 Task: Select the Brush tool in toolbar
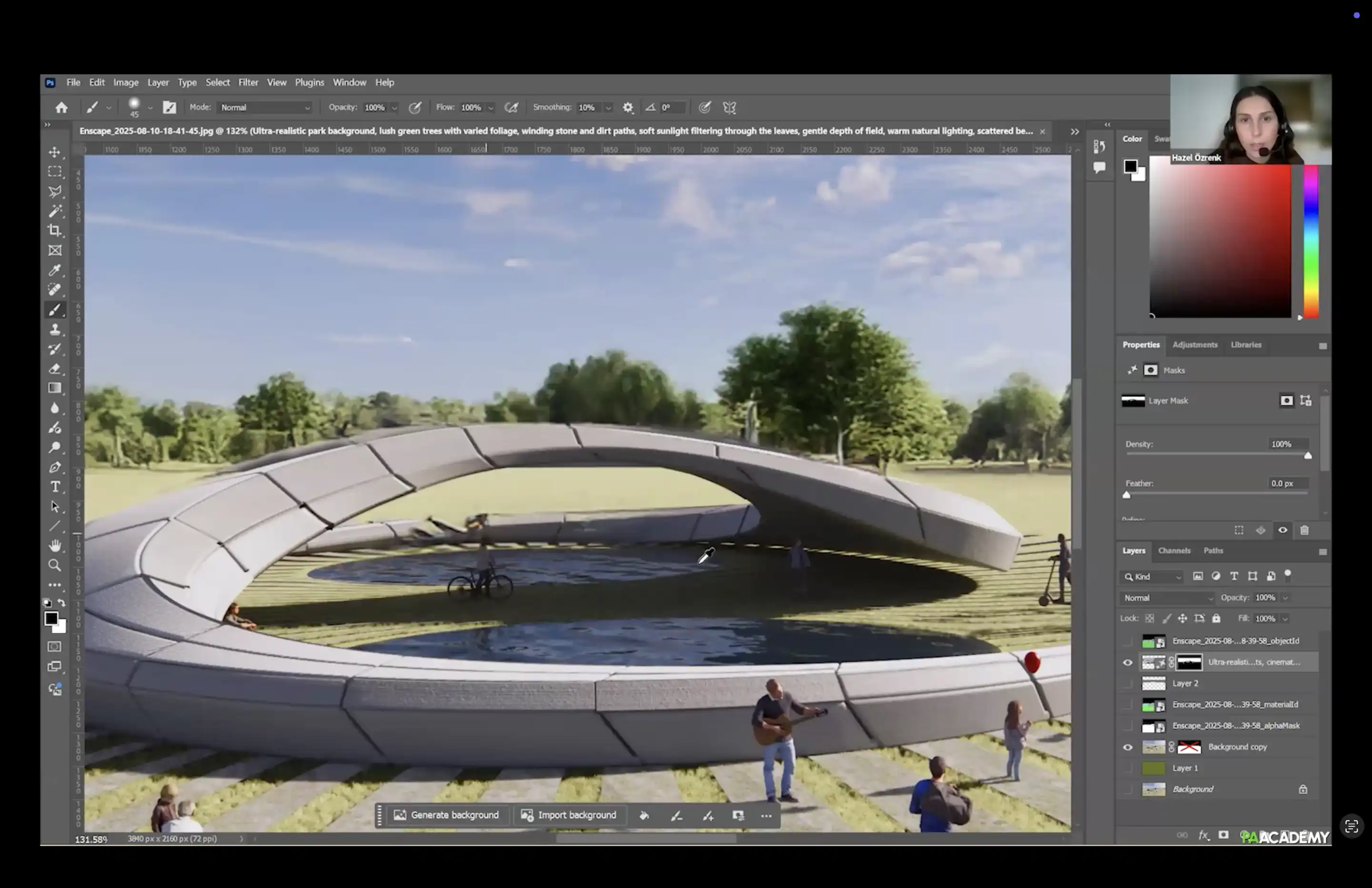click(55, 310)
